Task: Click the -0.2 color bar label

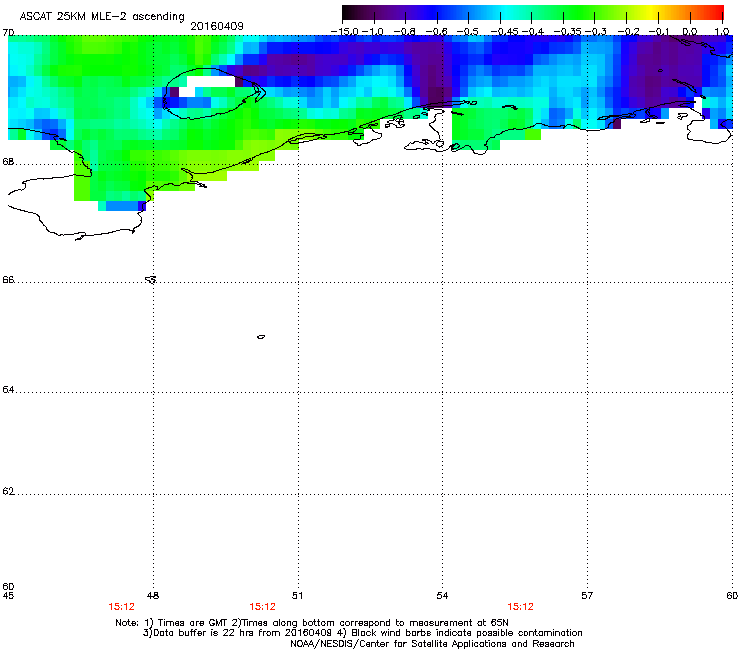Action: pyautogui.click(x=629, y=32)
